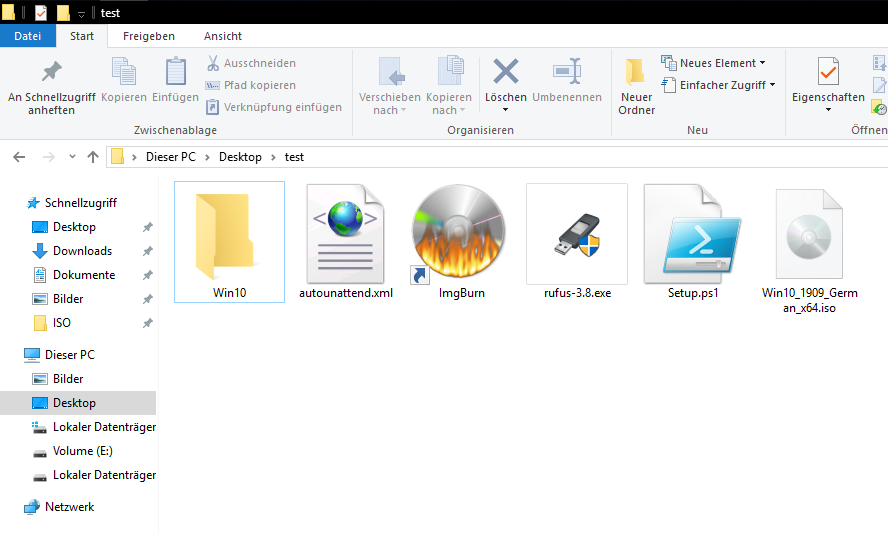888x534 pixels.
Task: Click quick access toolbar properties checkmark icon
Action: click(x=41, y=12)
